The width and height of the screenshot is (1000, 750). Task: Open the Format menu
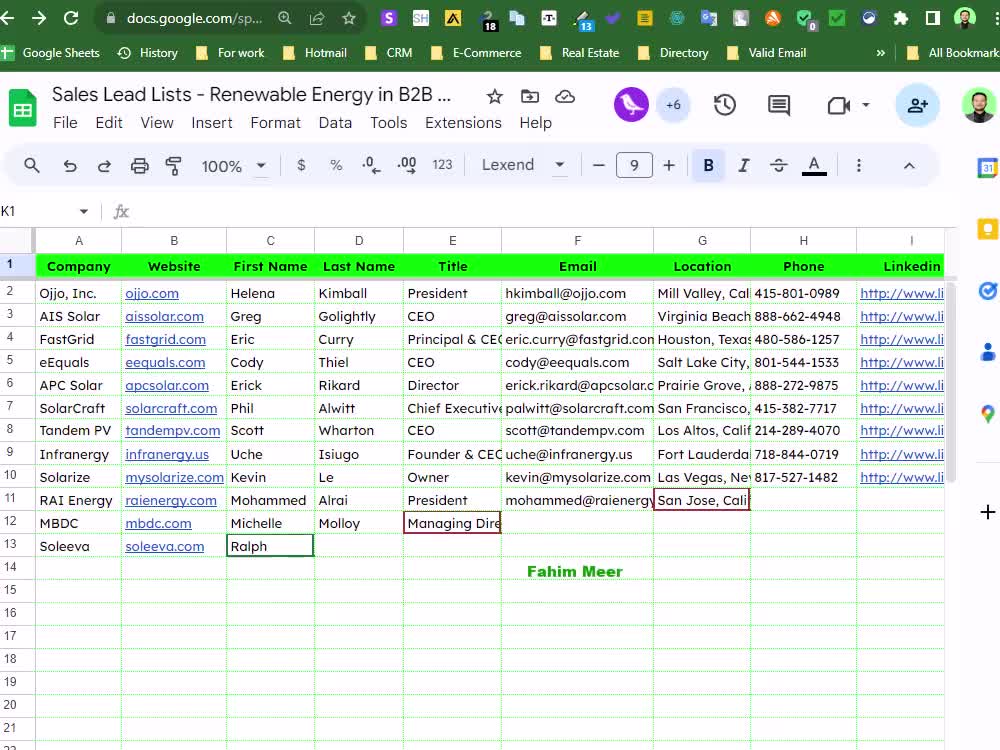tap(276, 122)
